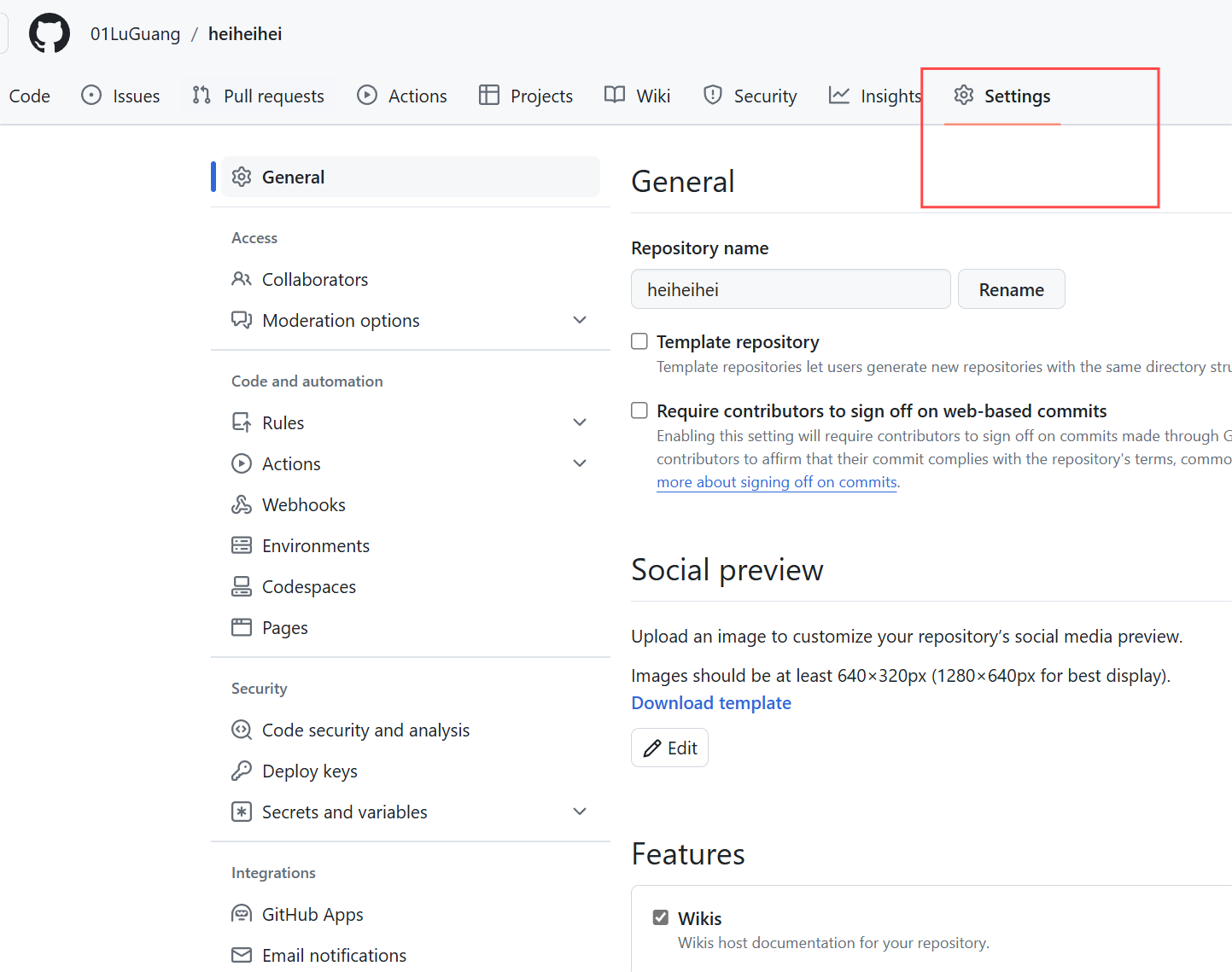Click the Collaborators people icon

point(242,279)
